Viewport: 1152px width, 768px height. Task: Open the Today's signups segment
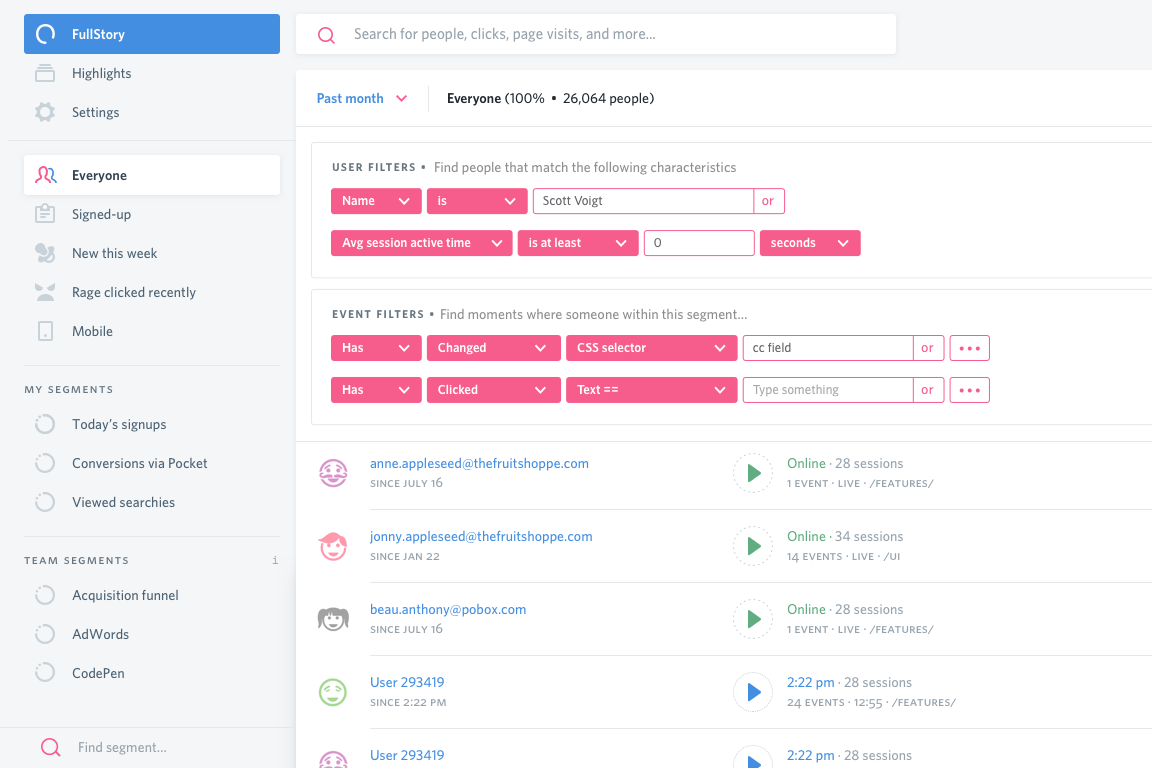click(119, 424)
